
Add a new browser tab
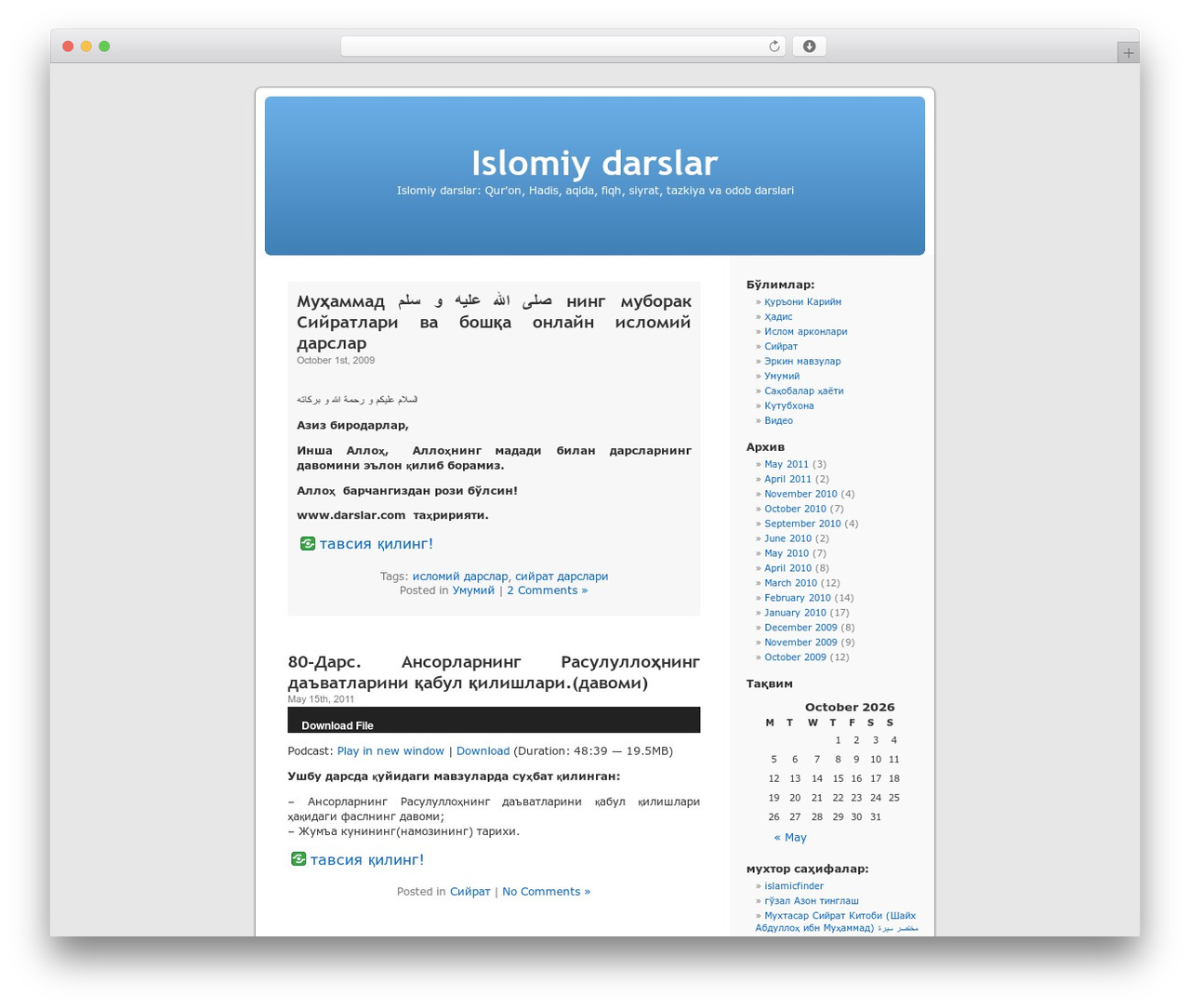(x=1128, y=53)
